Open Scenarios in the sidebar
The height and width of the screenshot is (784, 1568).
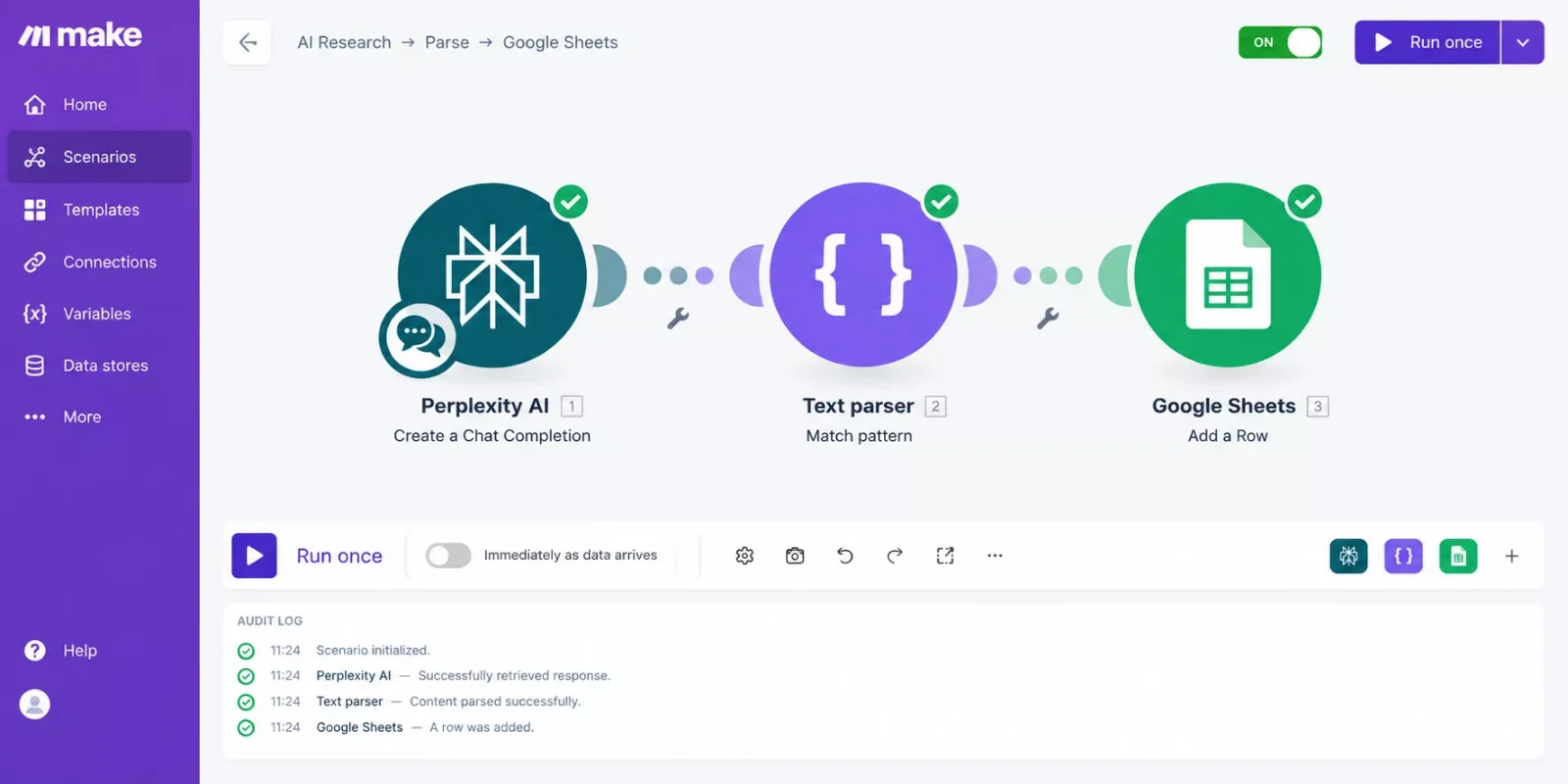pyautogui.click(x=99, y=157)
